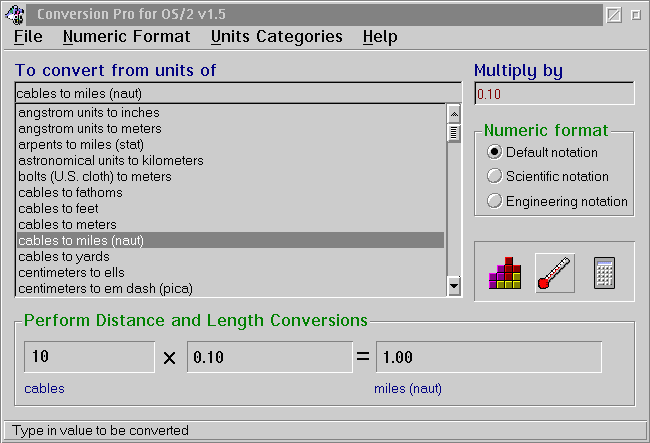Click the 'miles (naut)' result unit label

408,389
